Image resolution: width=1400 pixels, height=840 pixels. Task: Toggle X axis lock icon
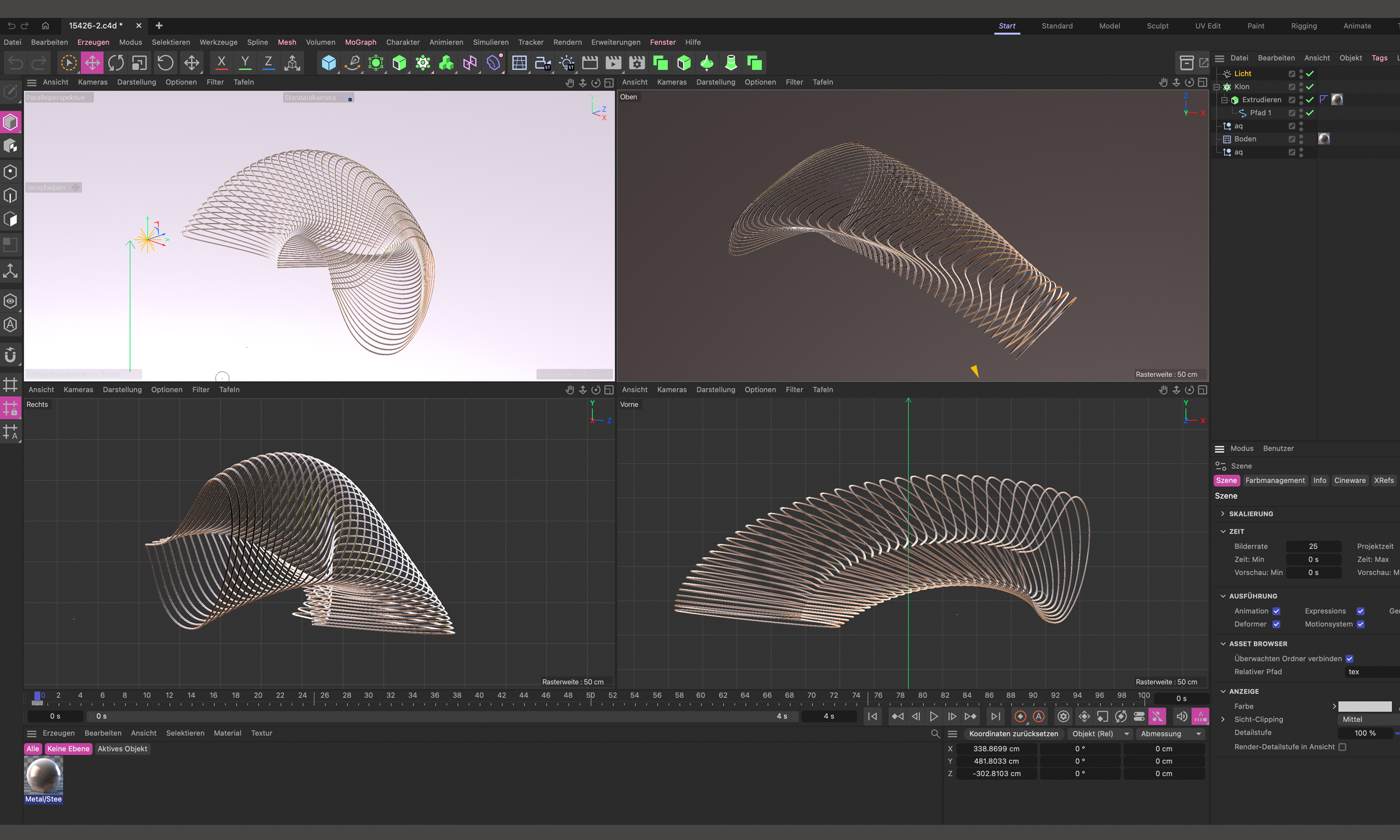tap(221, 63)
